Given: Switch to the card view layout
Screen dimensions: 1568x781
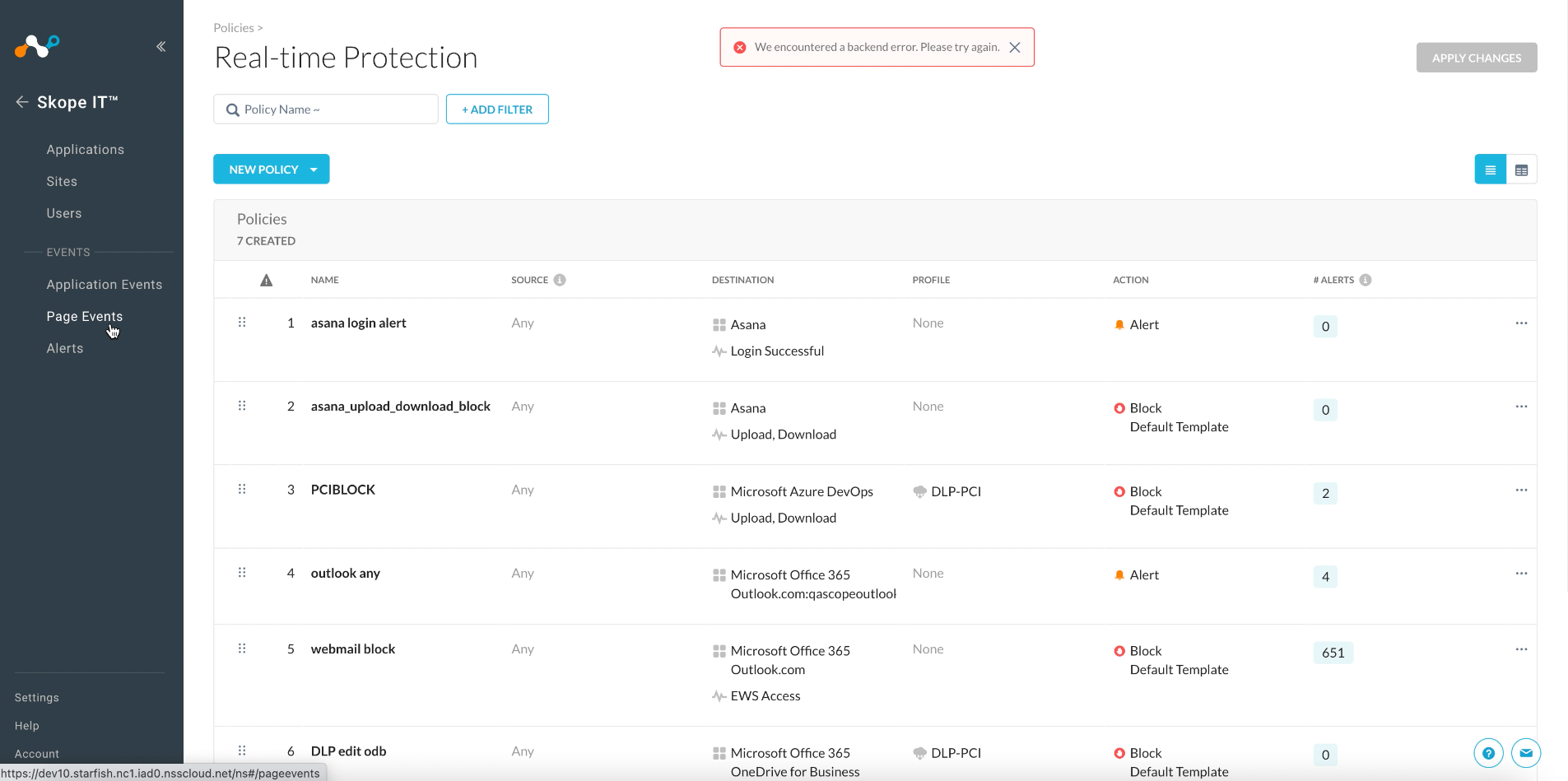Looking at the screenshot, I should click(1523, 169).
